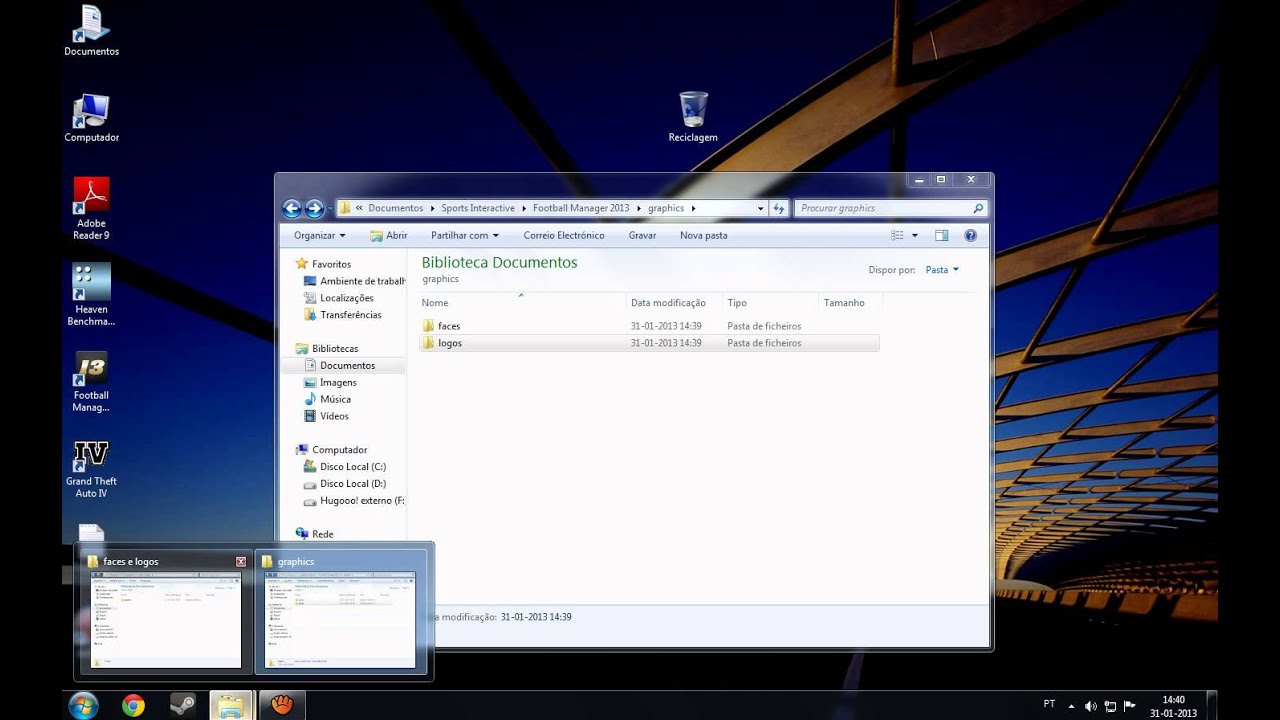Viewport: 1280px width, 720px height.
Task: Expand the views options arrow
Action: (914, 236)
